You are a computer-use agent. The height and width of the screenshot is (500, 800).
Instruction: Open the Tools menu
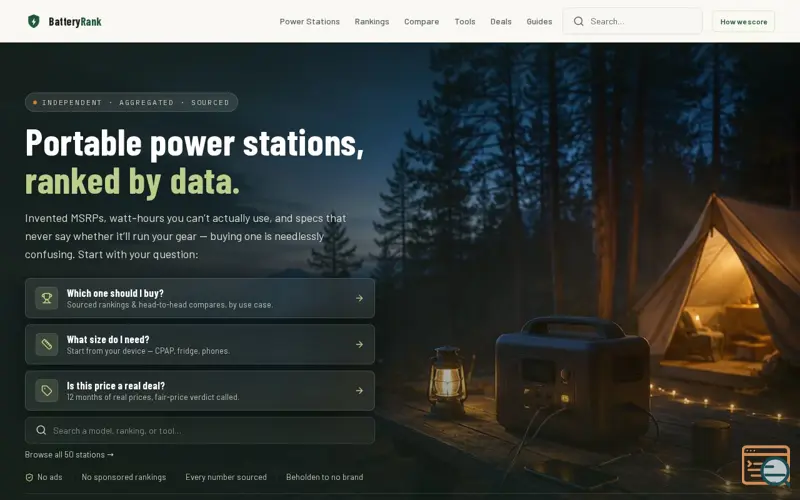pyautogui.click(x=465, y=21)
